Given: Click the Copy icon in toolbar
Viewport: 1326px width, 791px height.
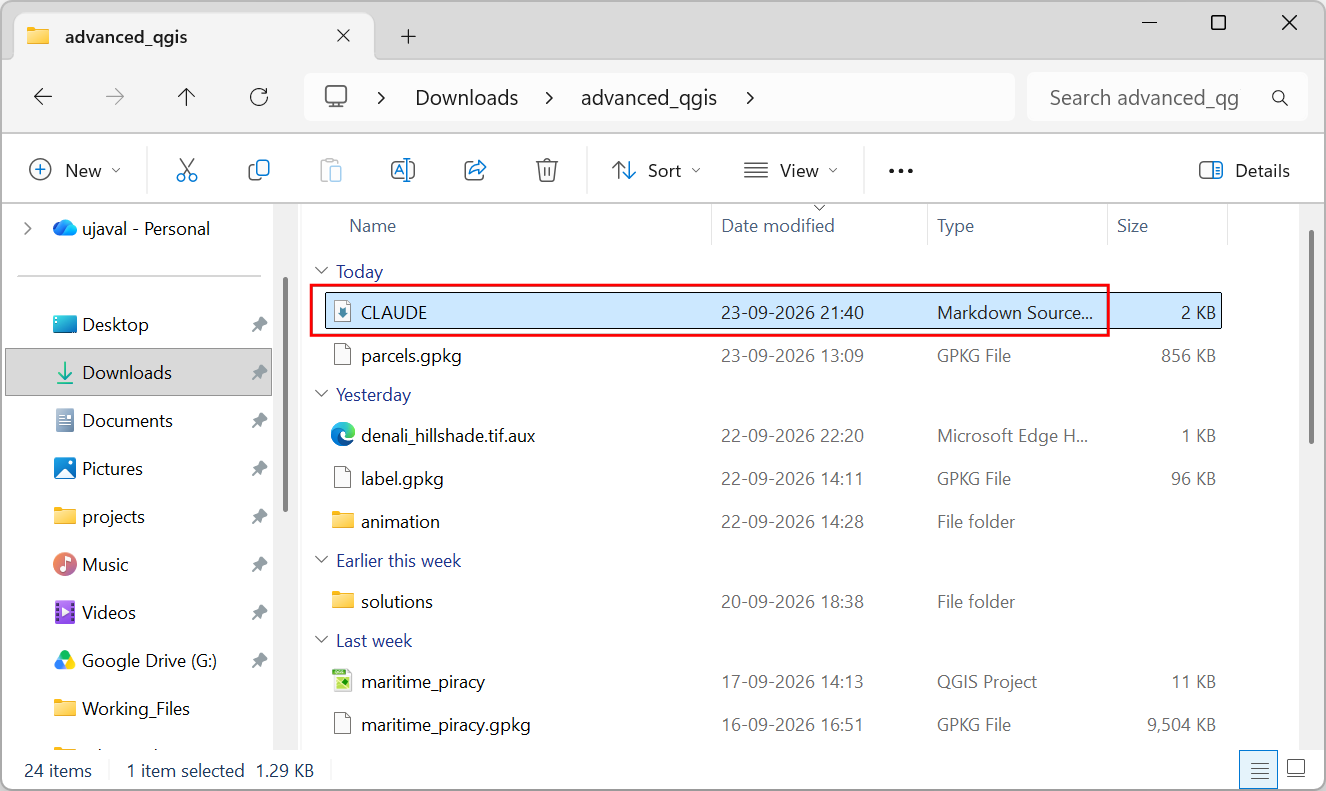Looking at the screenshot, I should coord(259,171).
